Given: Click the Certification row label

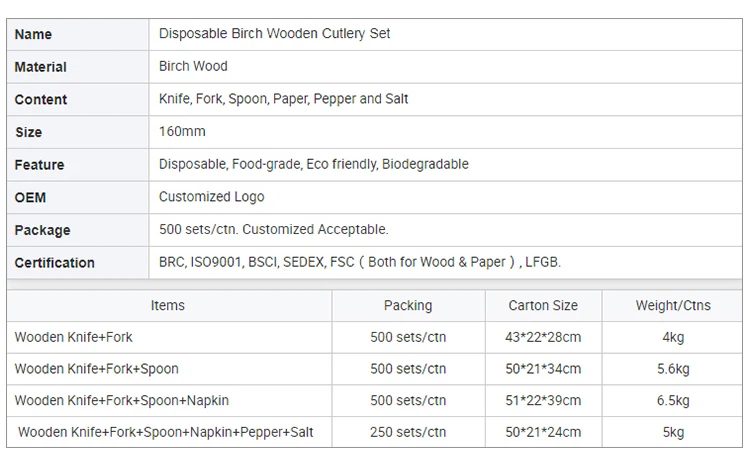Looking at the screenshot, I should point(55,263).
